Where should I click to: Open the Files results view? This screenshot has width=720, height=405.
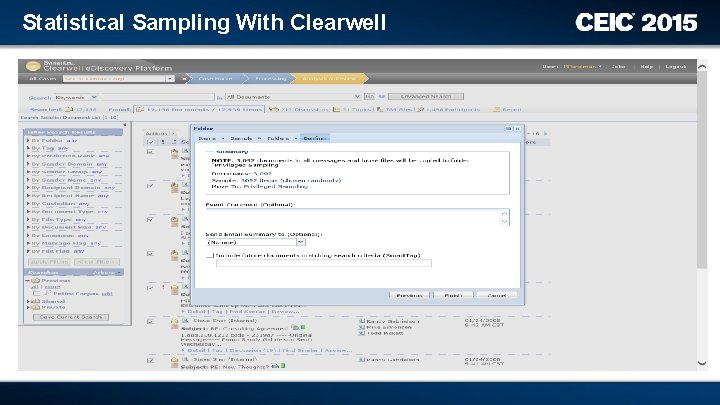pos(395,110)
